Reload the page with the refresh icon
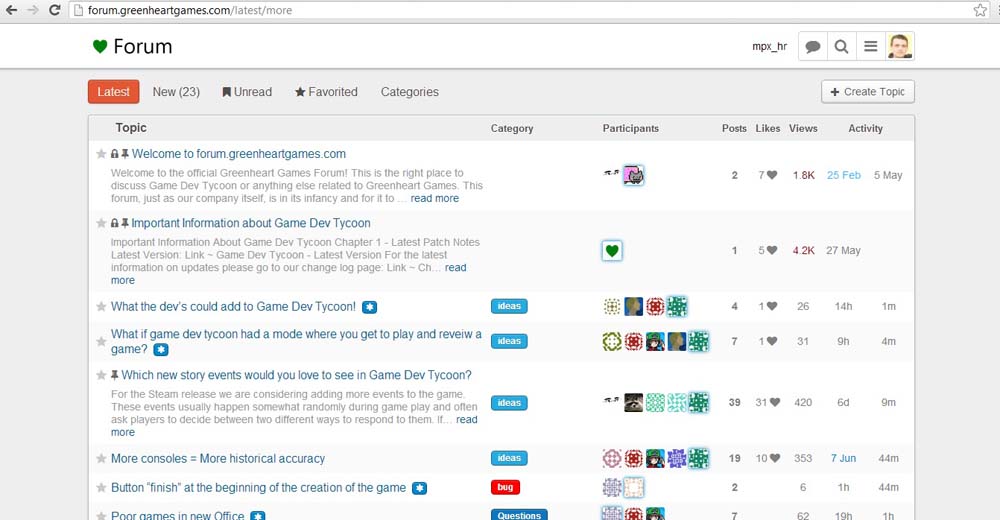The height and width of the screenshot is (520, 1000). [54, 10]
